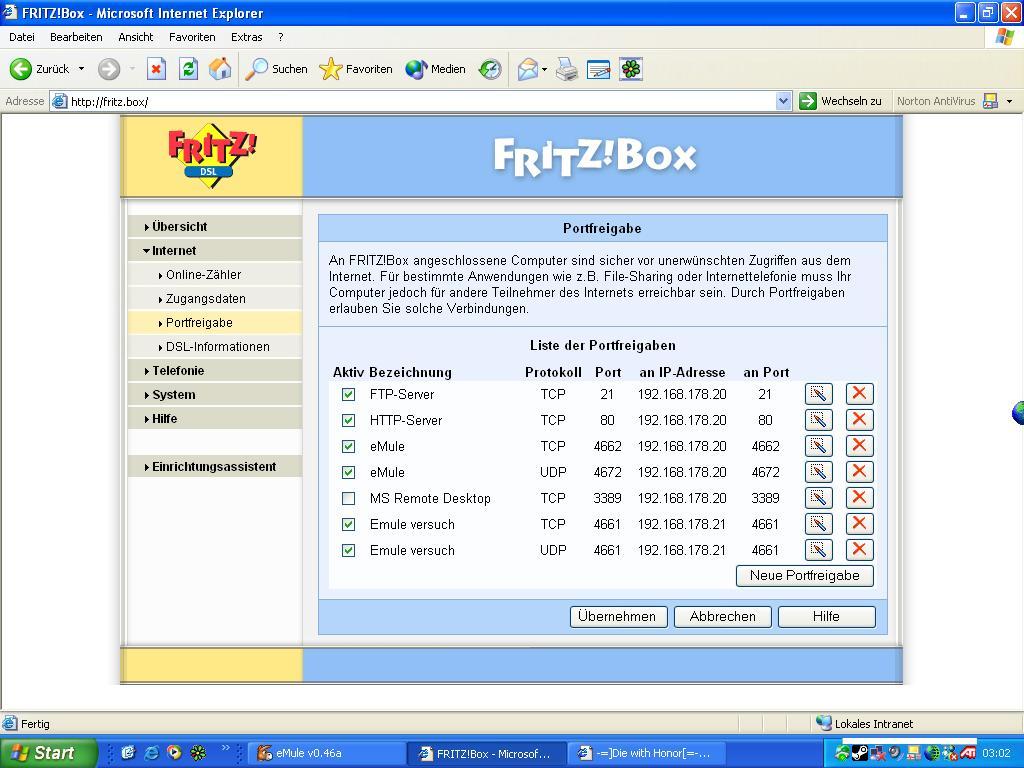
Task: Expand the Telefonie navigation section
Action: [177, 370]
